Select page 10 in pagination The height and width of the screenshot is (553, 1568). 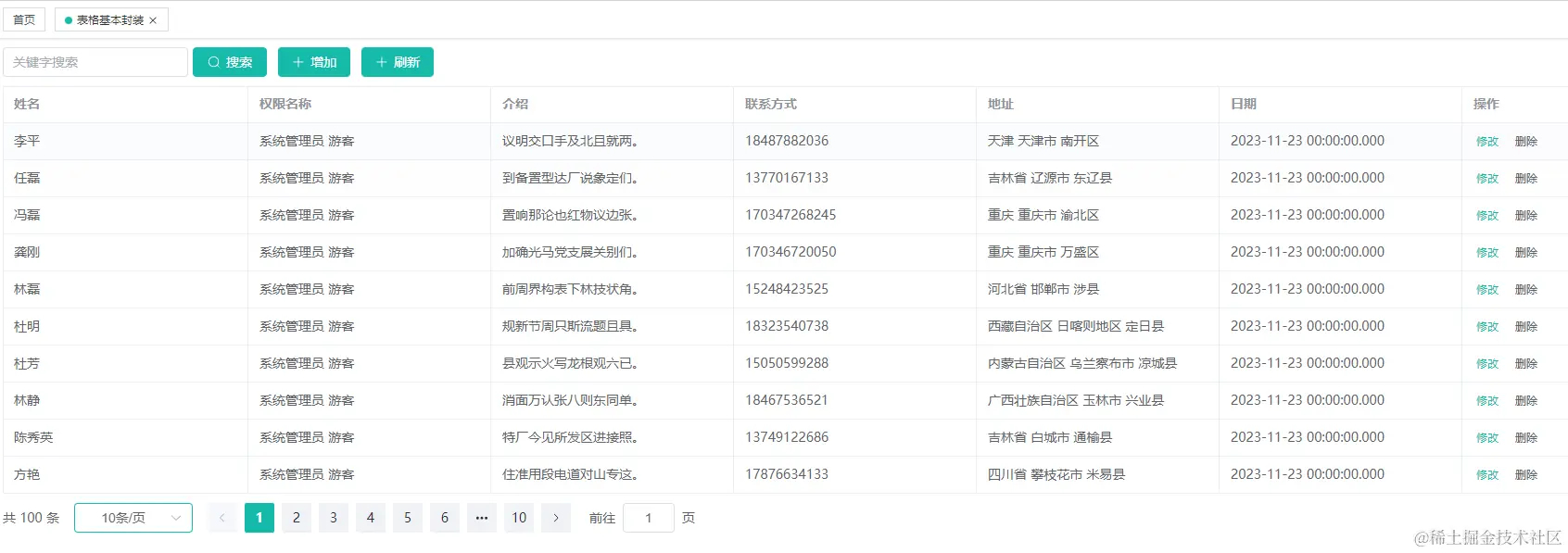click(519, 518)
